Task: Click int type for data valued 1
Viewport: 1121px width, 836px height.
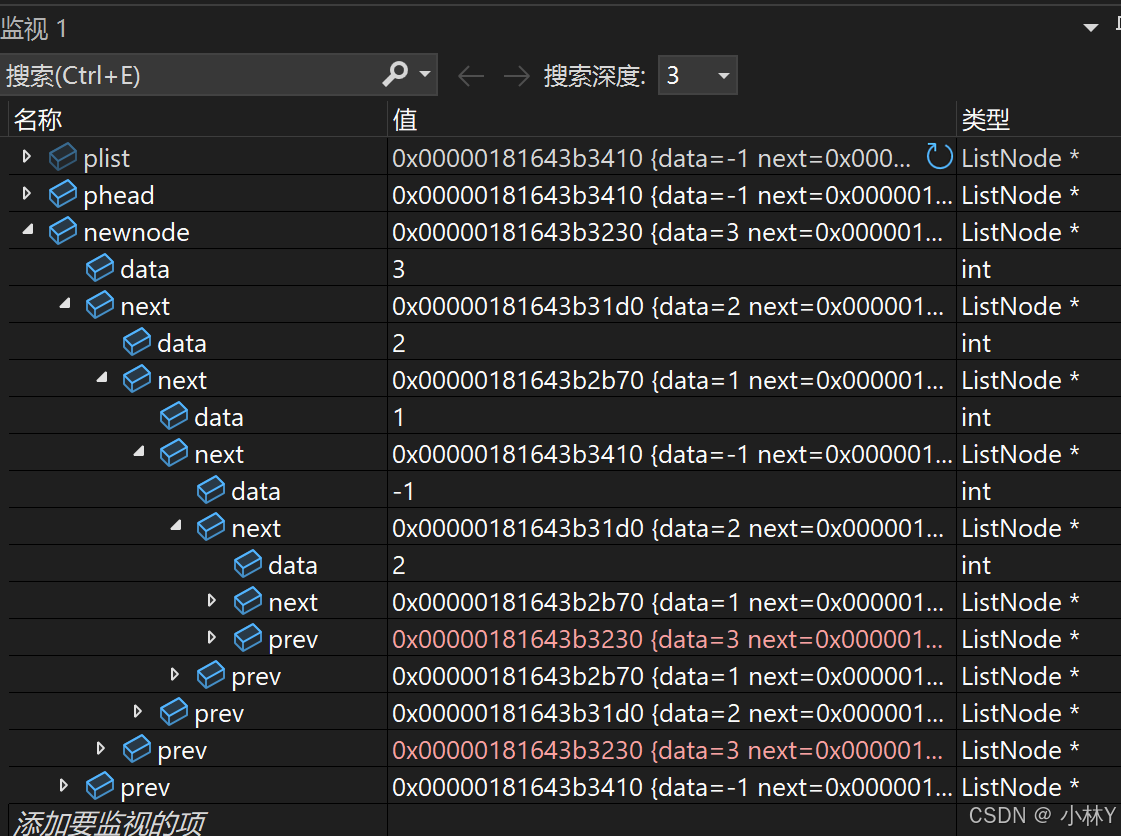Action: 976,417
